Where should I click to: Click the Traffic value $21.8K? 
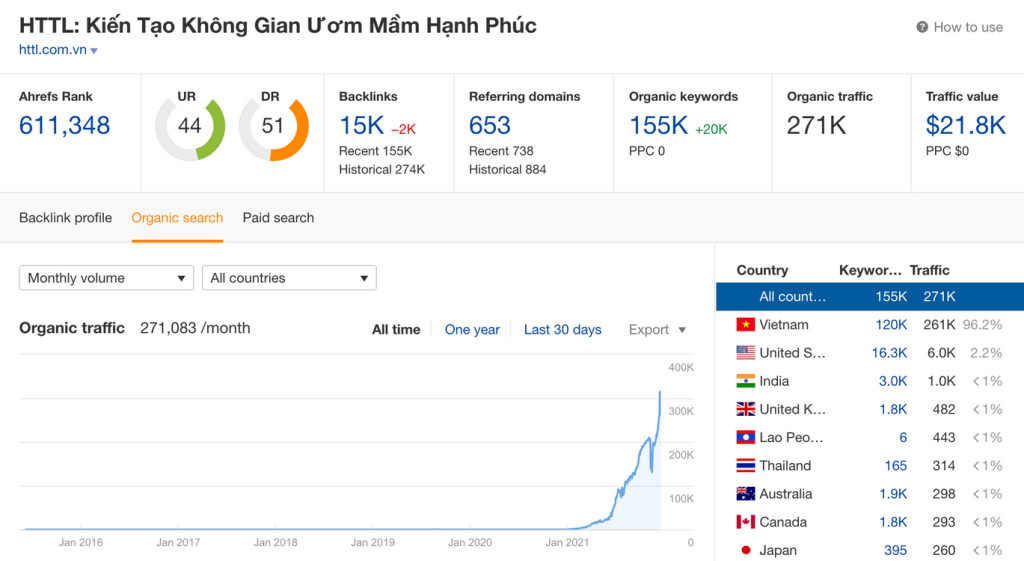pos(965,125)
